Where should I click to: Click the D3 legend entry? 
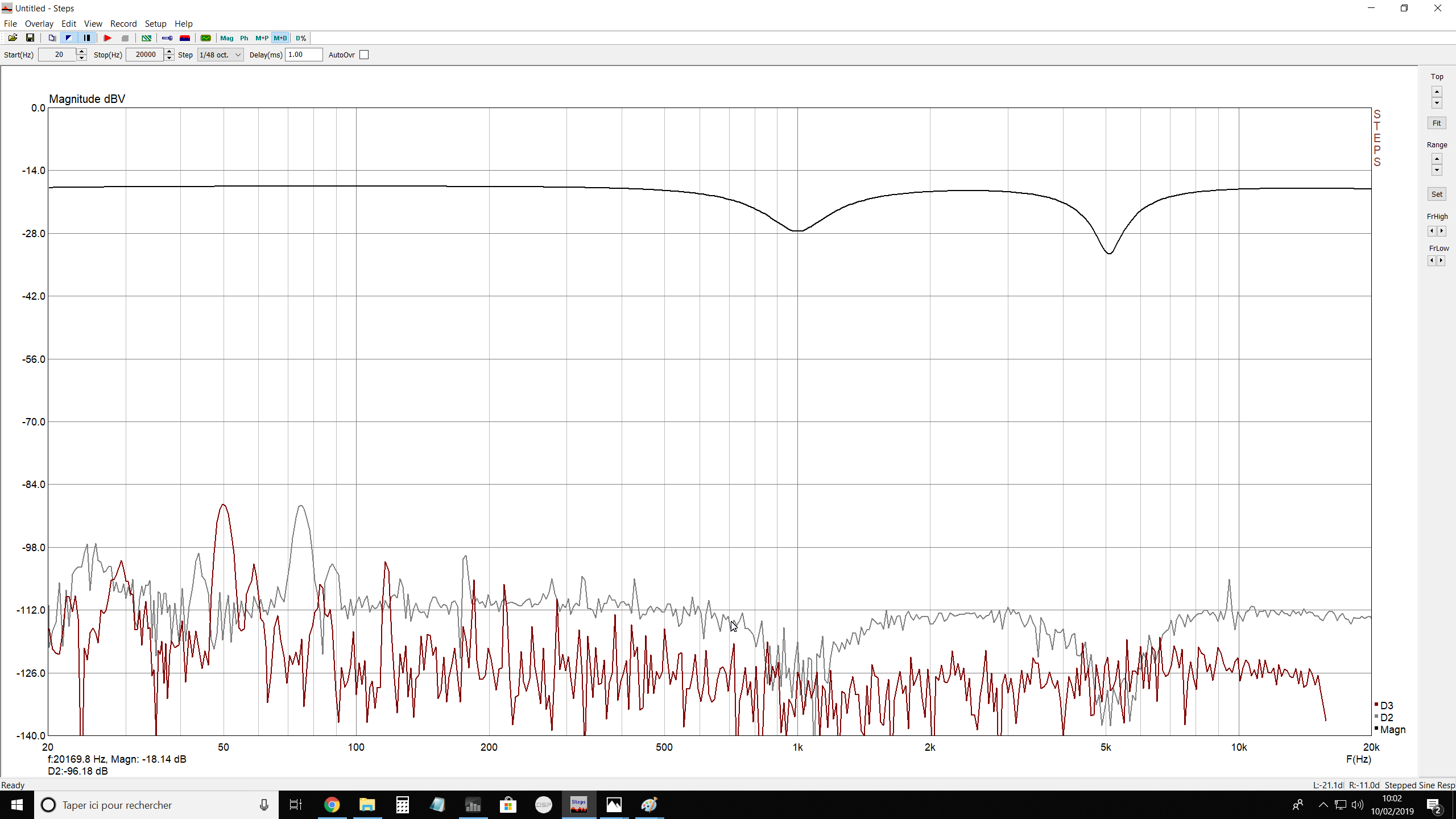click(x=1384, y=706)
